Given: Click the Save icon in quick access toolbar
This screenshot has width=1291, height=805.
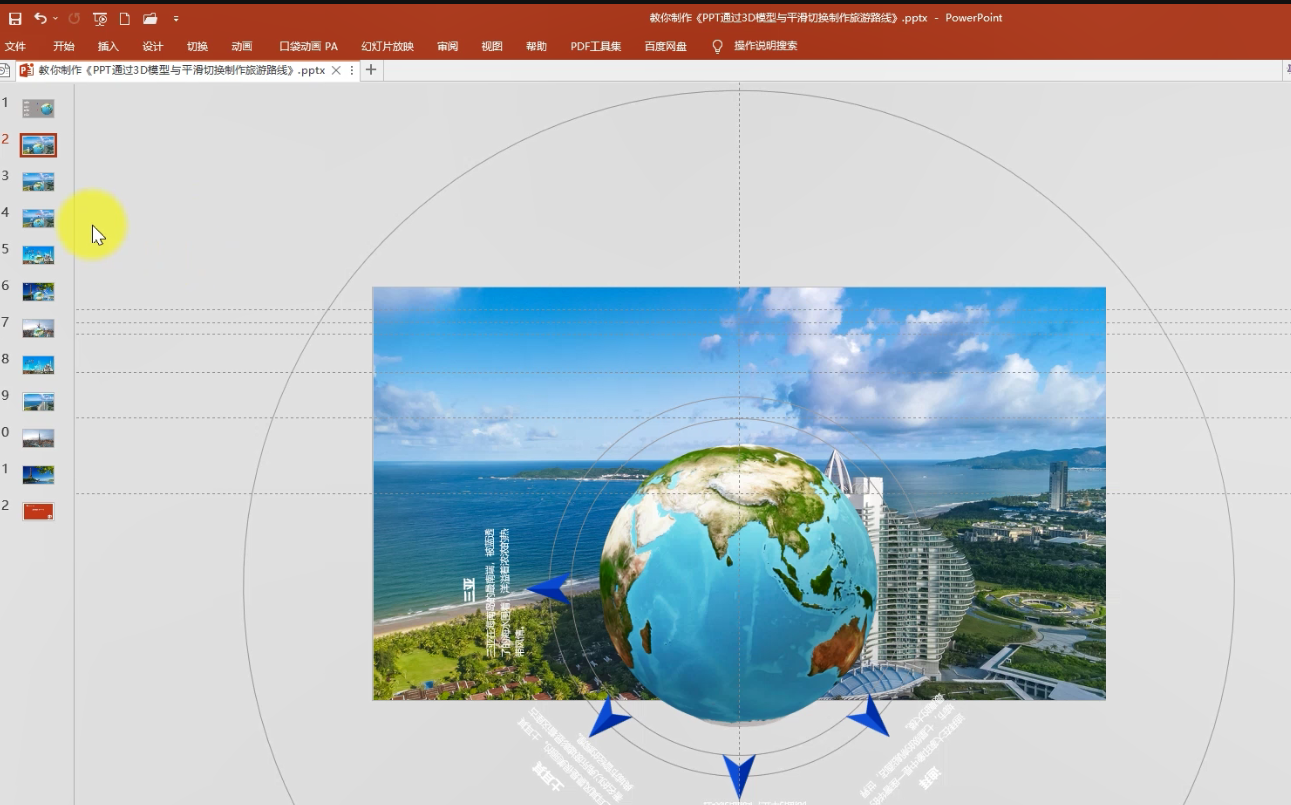Looking at the screenshot, I should [x=15, y=18].
